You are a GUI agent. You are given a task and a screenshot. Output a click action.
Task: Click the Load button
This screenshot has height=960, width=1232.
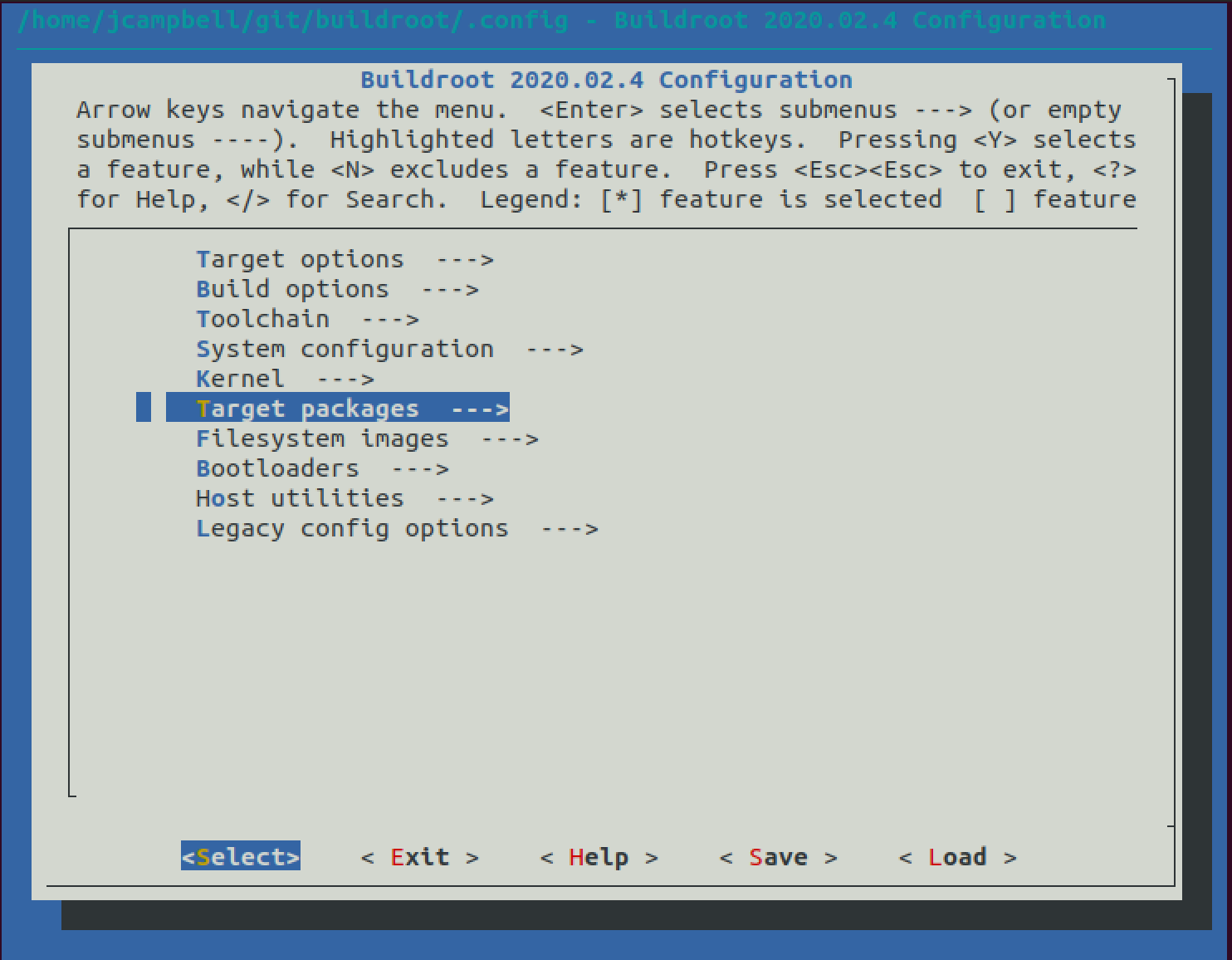coord(958,856)
